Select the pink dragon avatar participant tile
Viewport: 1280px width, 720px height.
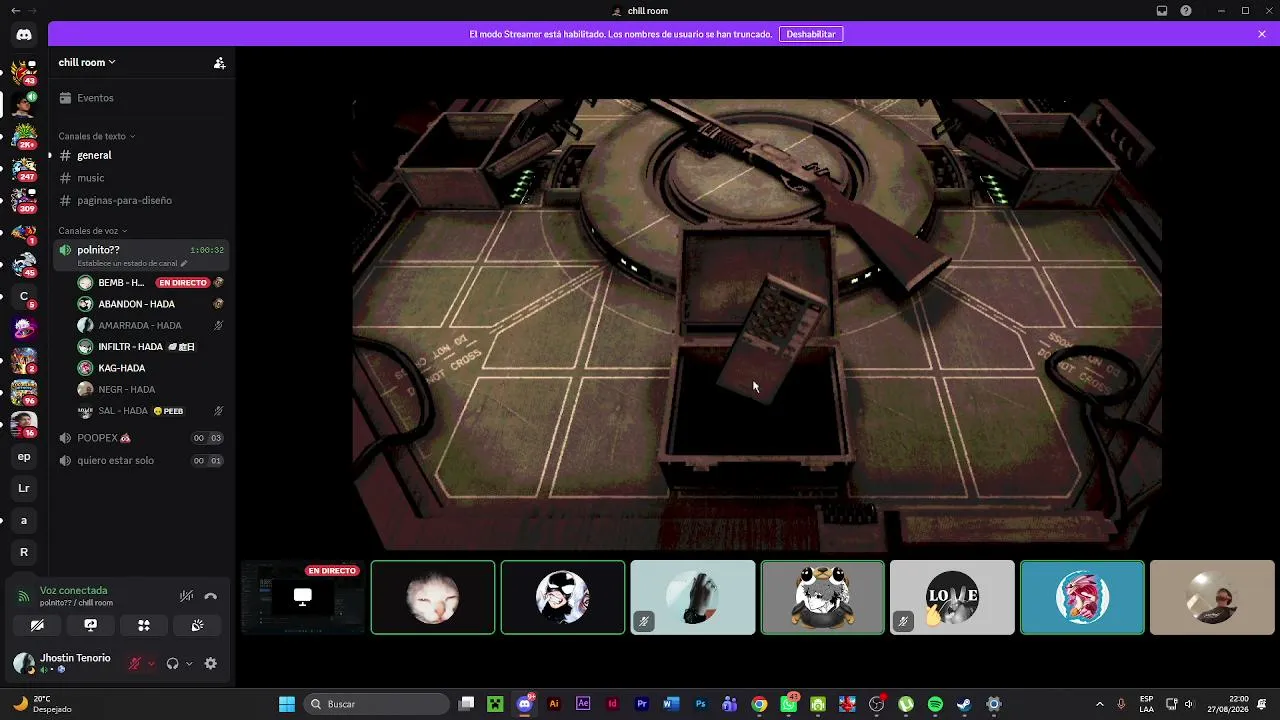pyautogui.click(x=1082, y=597)
